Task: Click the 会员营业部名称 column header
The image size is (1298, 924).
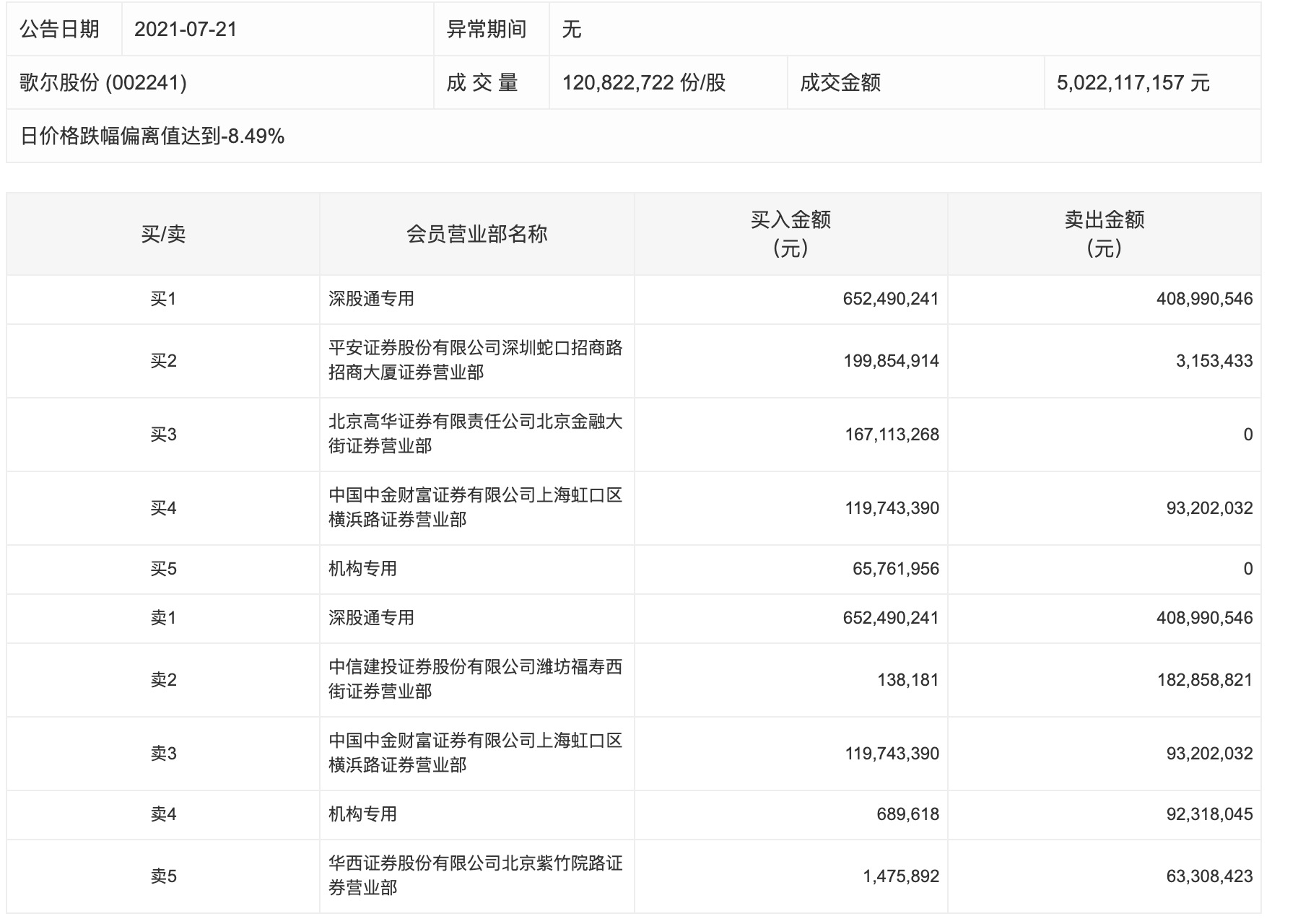Action: [476, 234]
